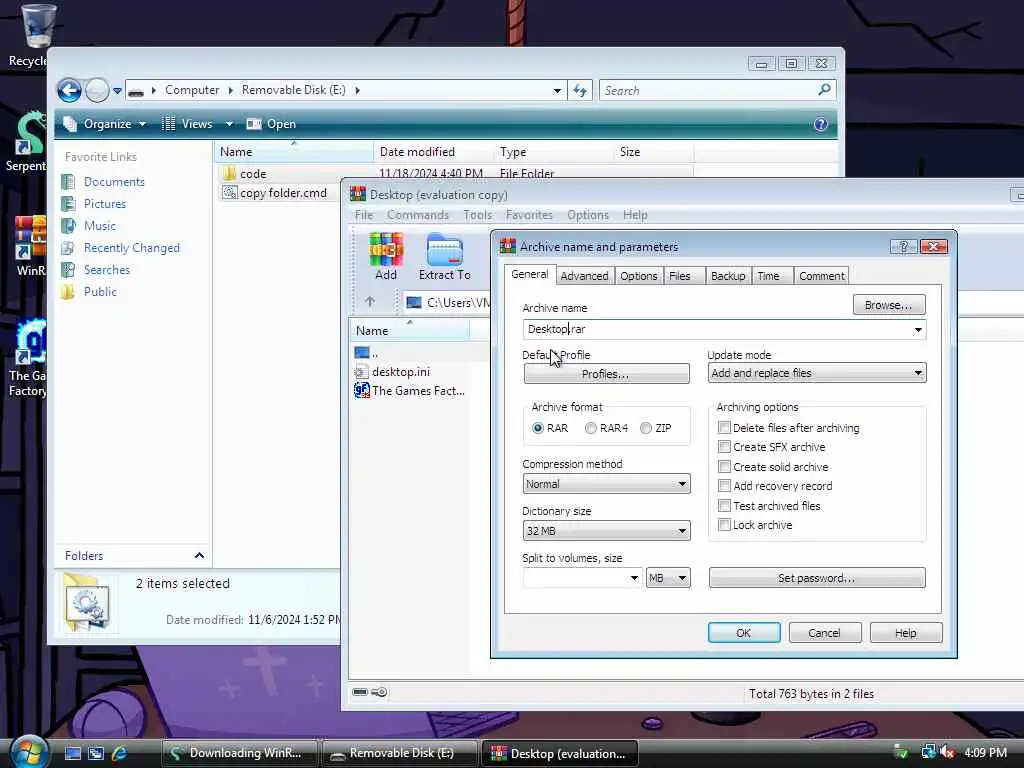This screenshot has width=1024, height=768.
Task: Click the key icon in WinRAR status bar
Action: click(x=379, y=692)
